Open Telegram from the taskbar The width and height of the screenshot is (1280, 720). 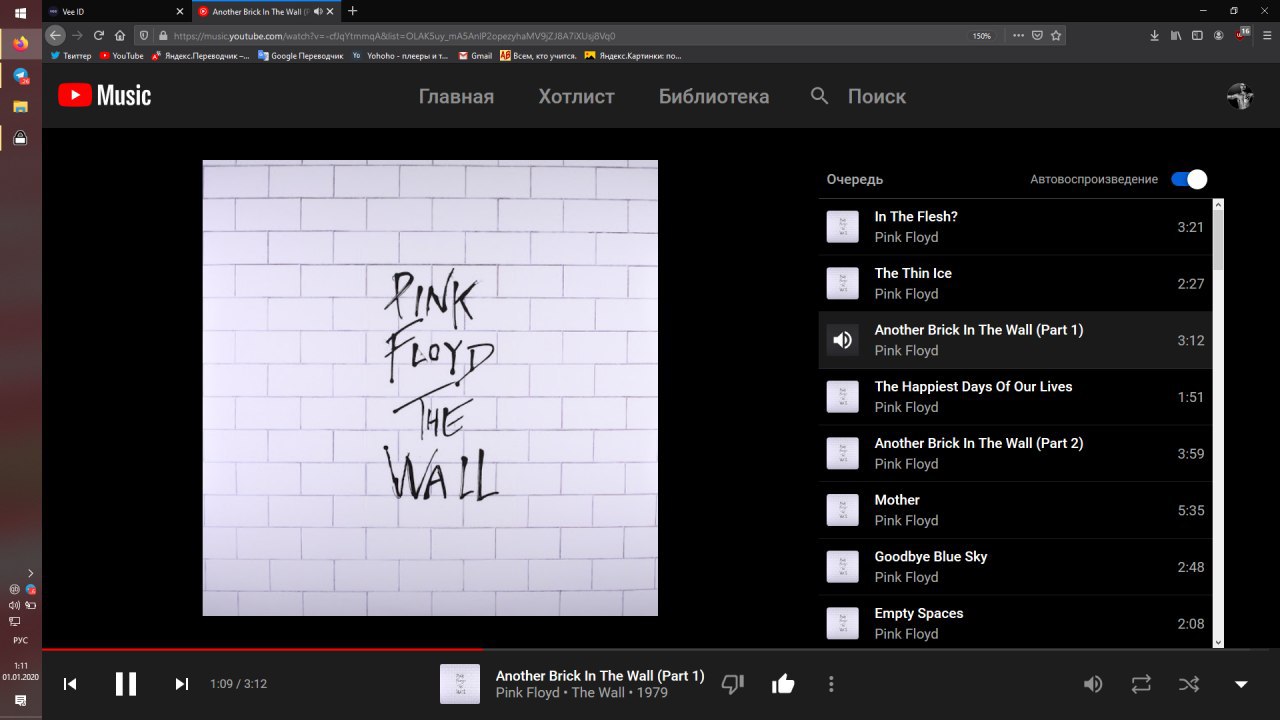pyautogui.click(x=20, y=75)
